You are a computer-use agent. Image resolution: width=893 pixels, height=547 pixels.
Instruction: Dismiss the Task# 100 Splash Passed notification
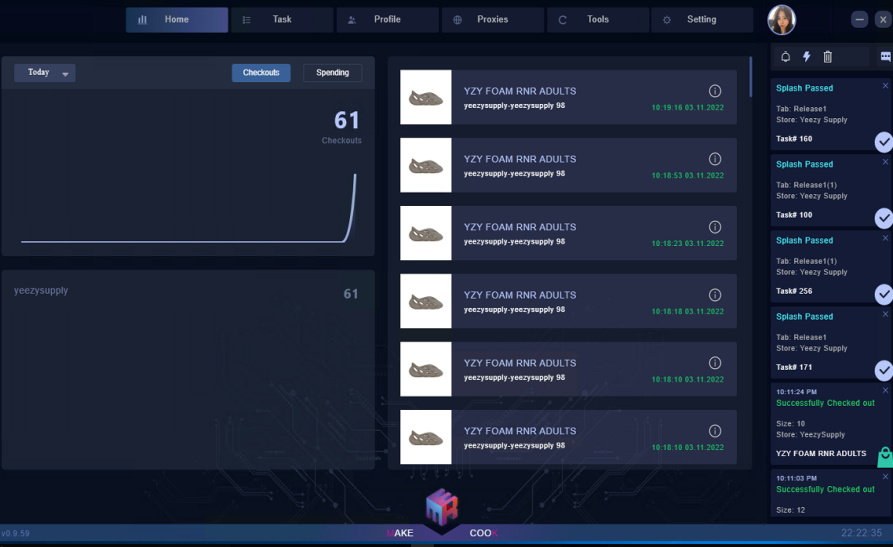(885, 162)
